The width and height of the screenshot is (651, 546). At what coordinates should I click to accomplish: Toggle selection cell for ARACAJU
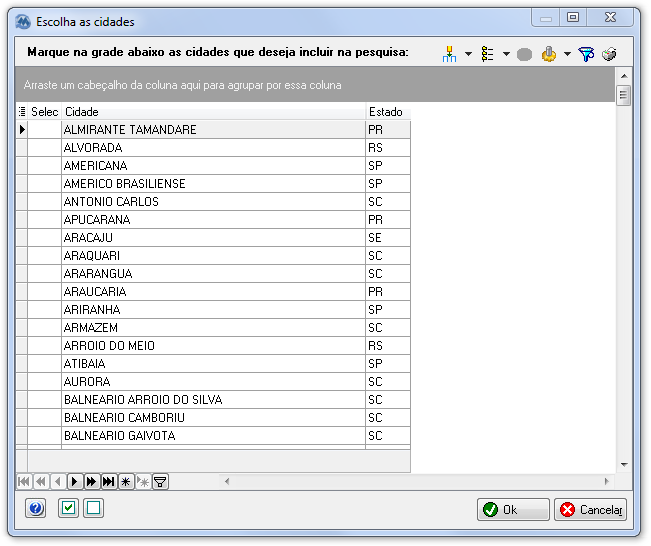tap(44, 237)
